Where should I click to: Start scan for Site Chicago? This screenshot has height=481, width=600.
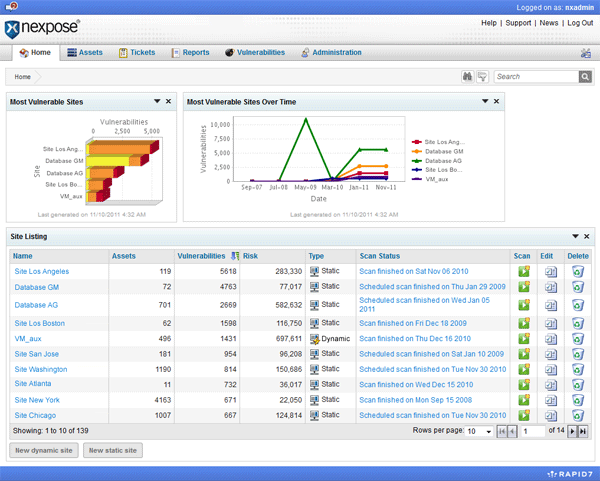coord(524,415)
